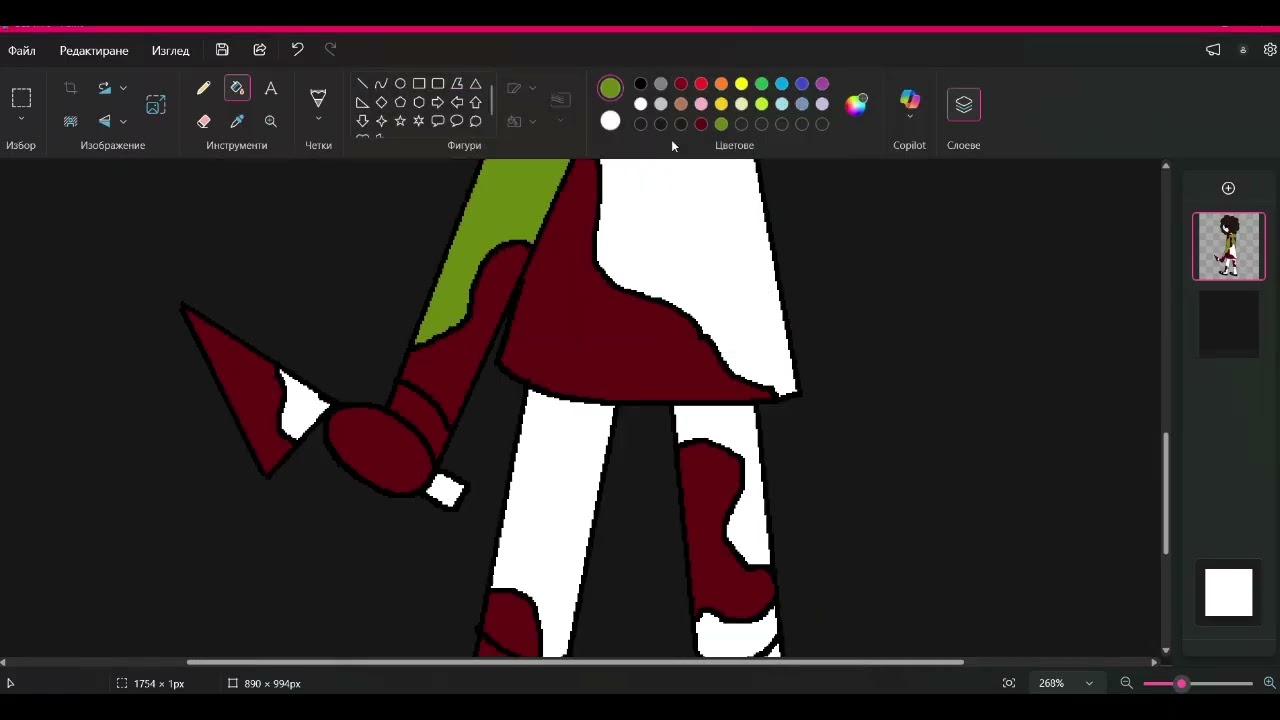Choose the oval shape
This screenshot has height=720, width=1280.
click(x=400, y=84)
